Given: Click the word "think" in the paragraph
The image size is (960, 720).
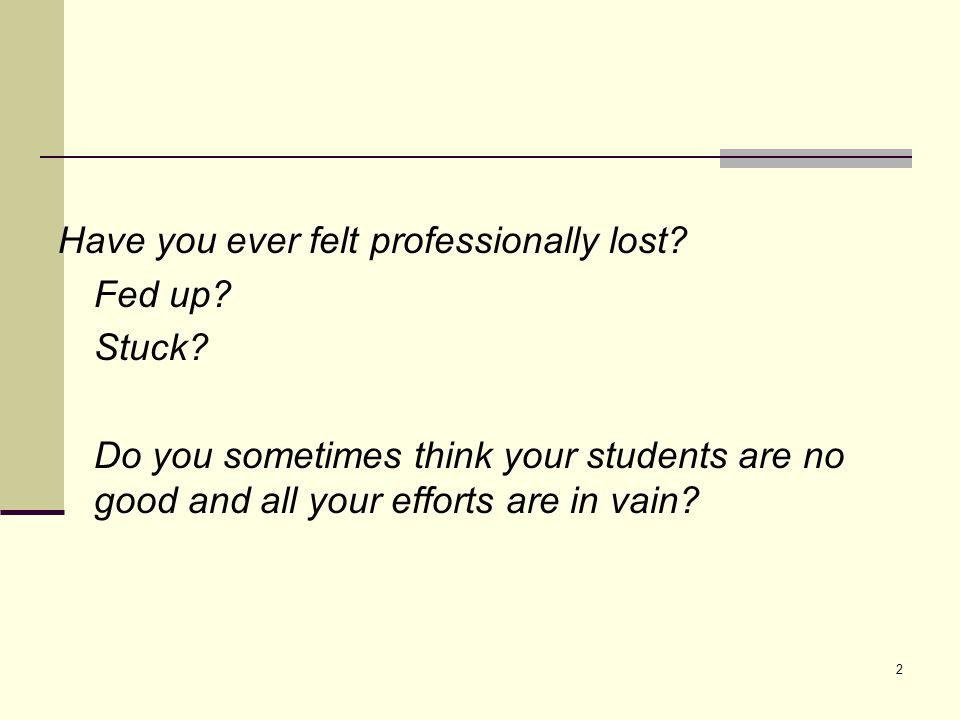Looking at the screenshot, I should [454, 456].
